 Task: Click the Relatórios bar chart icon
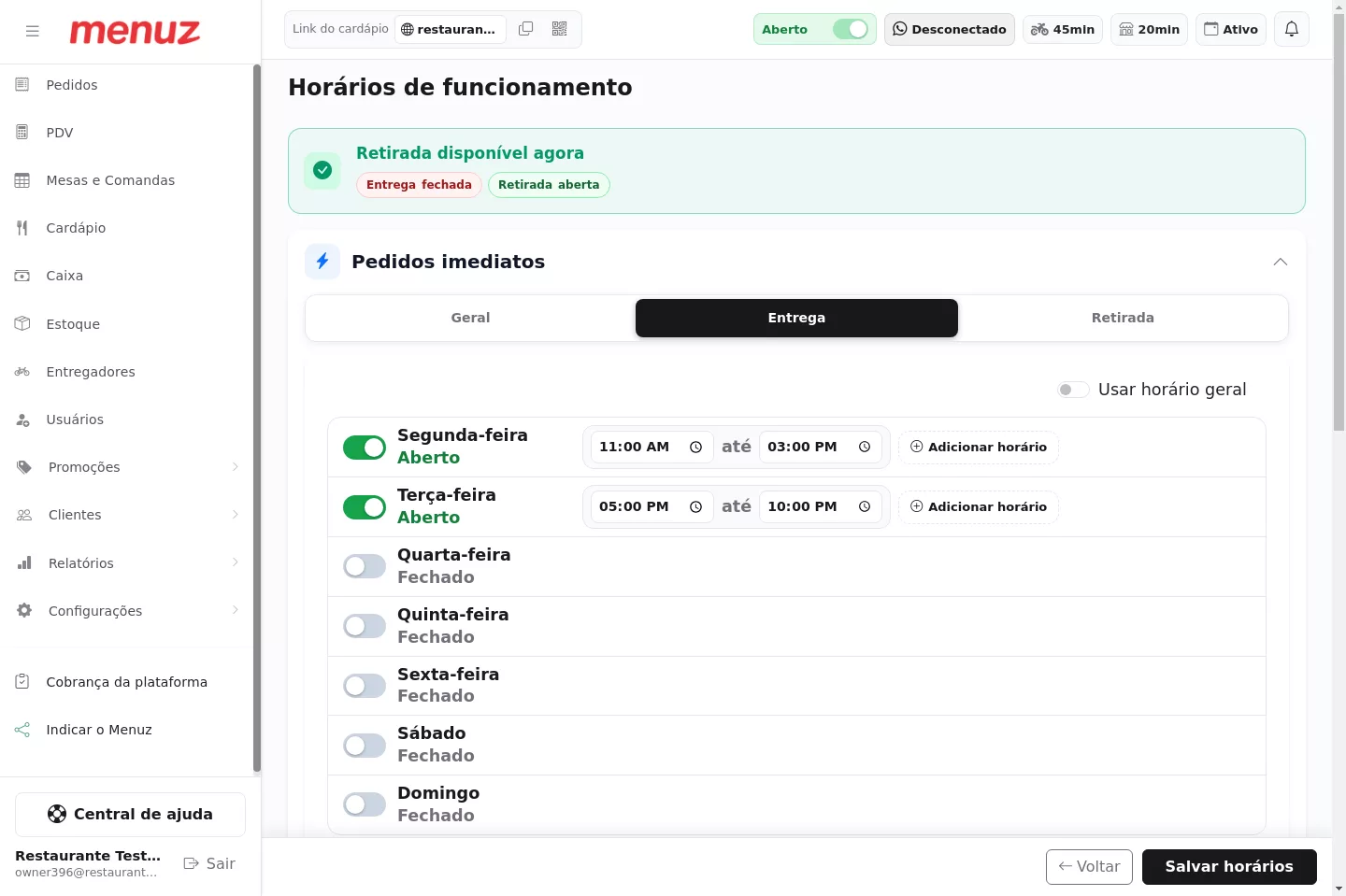pyautogui.click(x=24, y=563)
